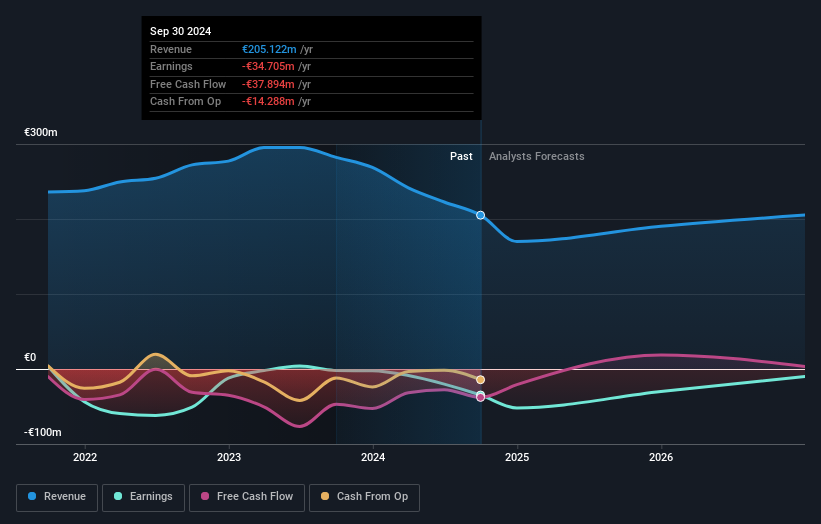This screenshot has height=524, width=821.
Task: Click the €0 y-axis label
Action: [30, 358]
